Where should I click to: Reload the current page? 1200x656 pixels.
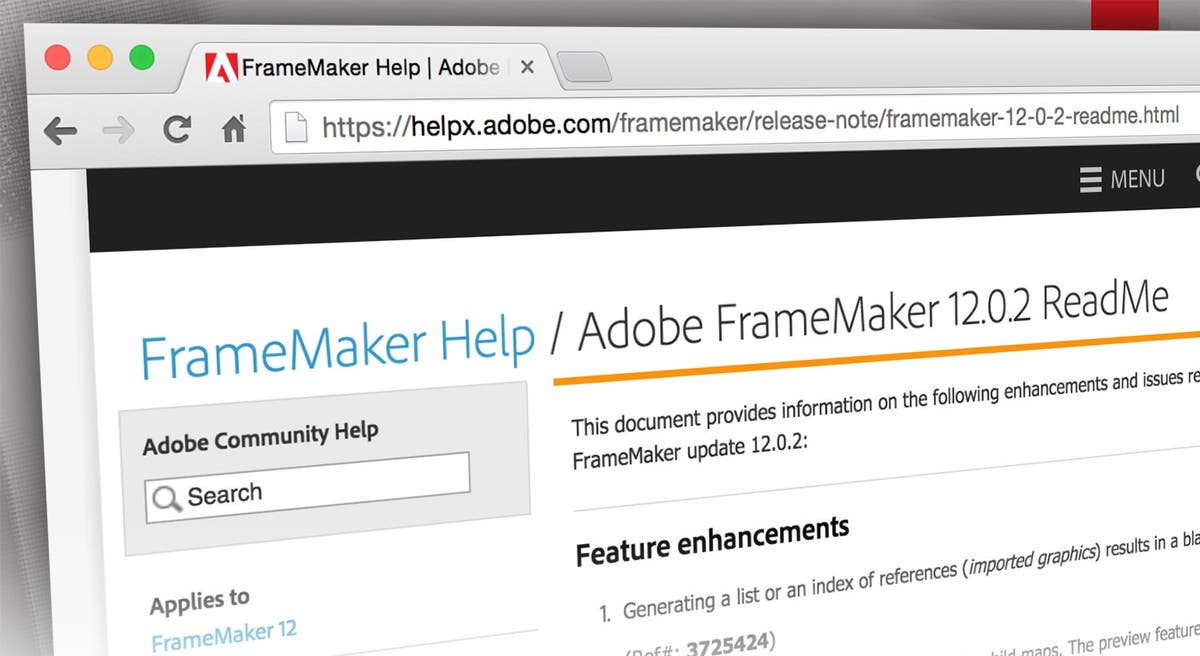176,129
